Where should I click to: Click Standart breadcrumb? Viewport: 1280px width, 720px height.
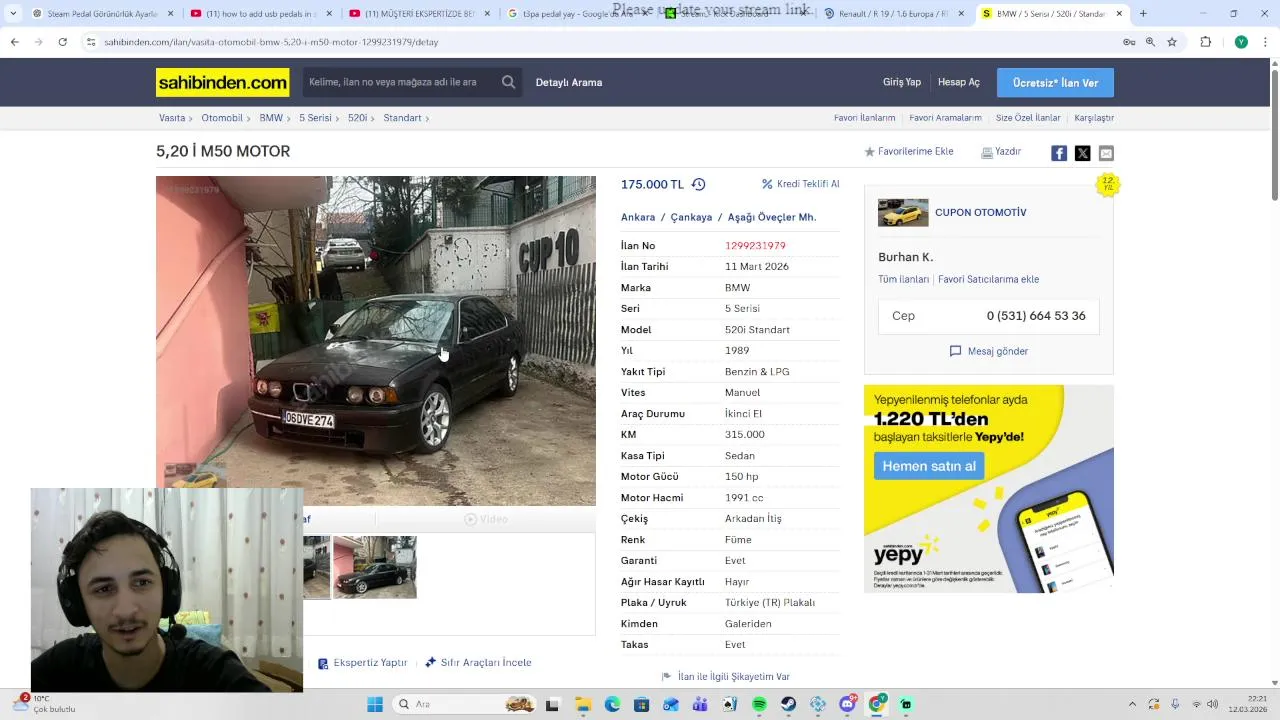(402, 118)
